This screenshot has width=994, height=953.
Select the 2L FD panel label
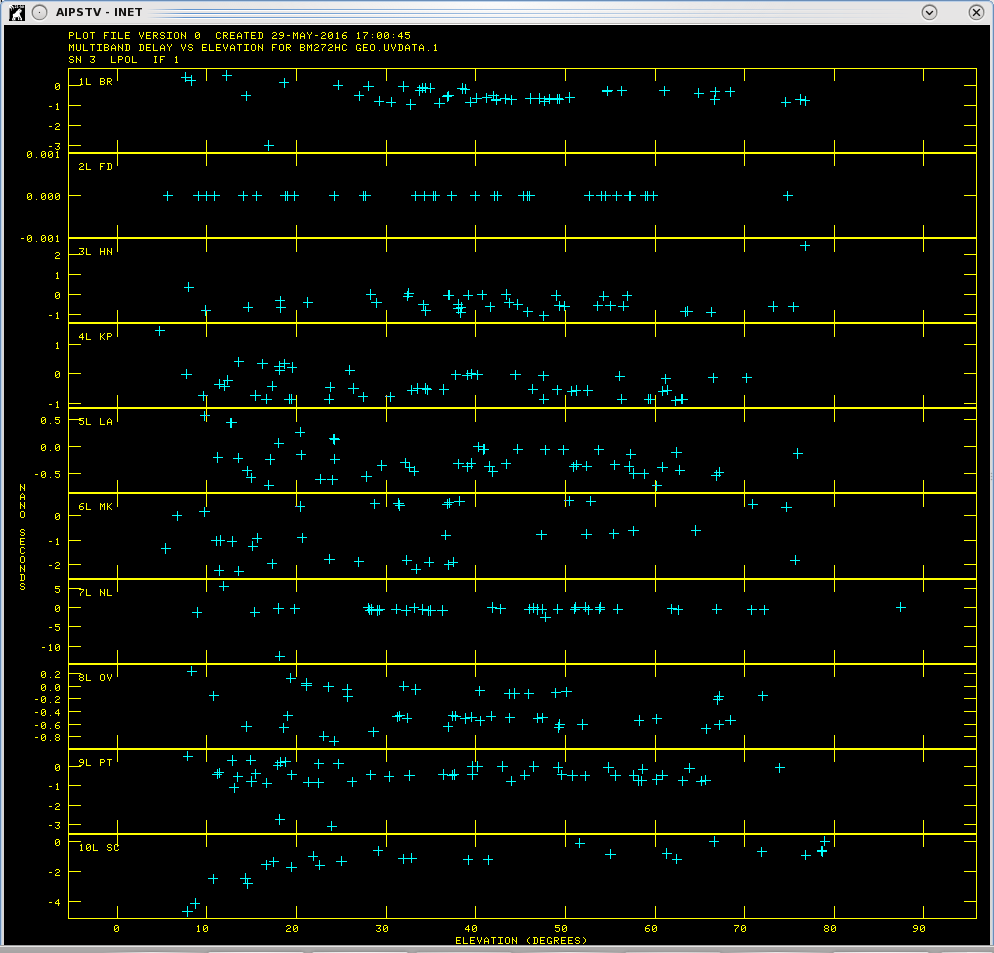pyautogui.click(x=96, y=167)
